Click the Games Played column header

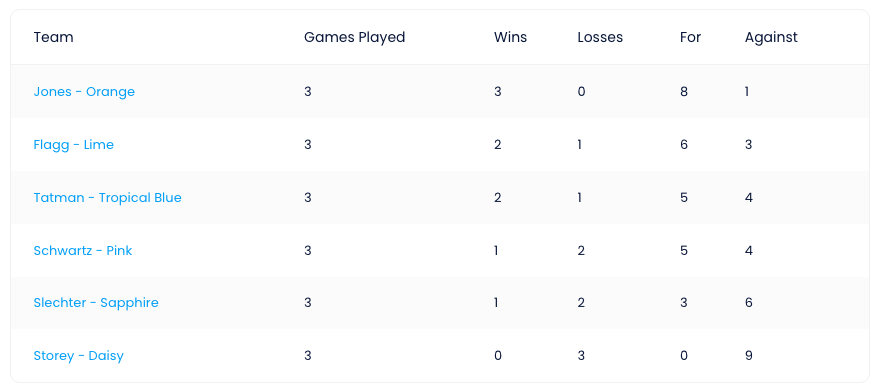[354, 37]
